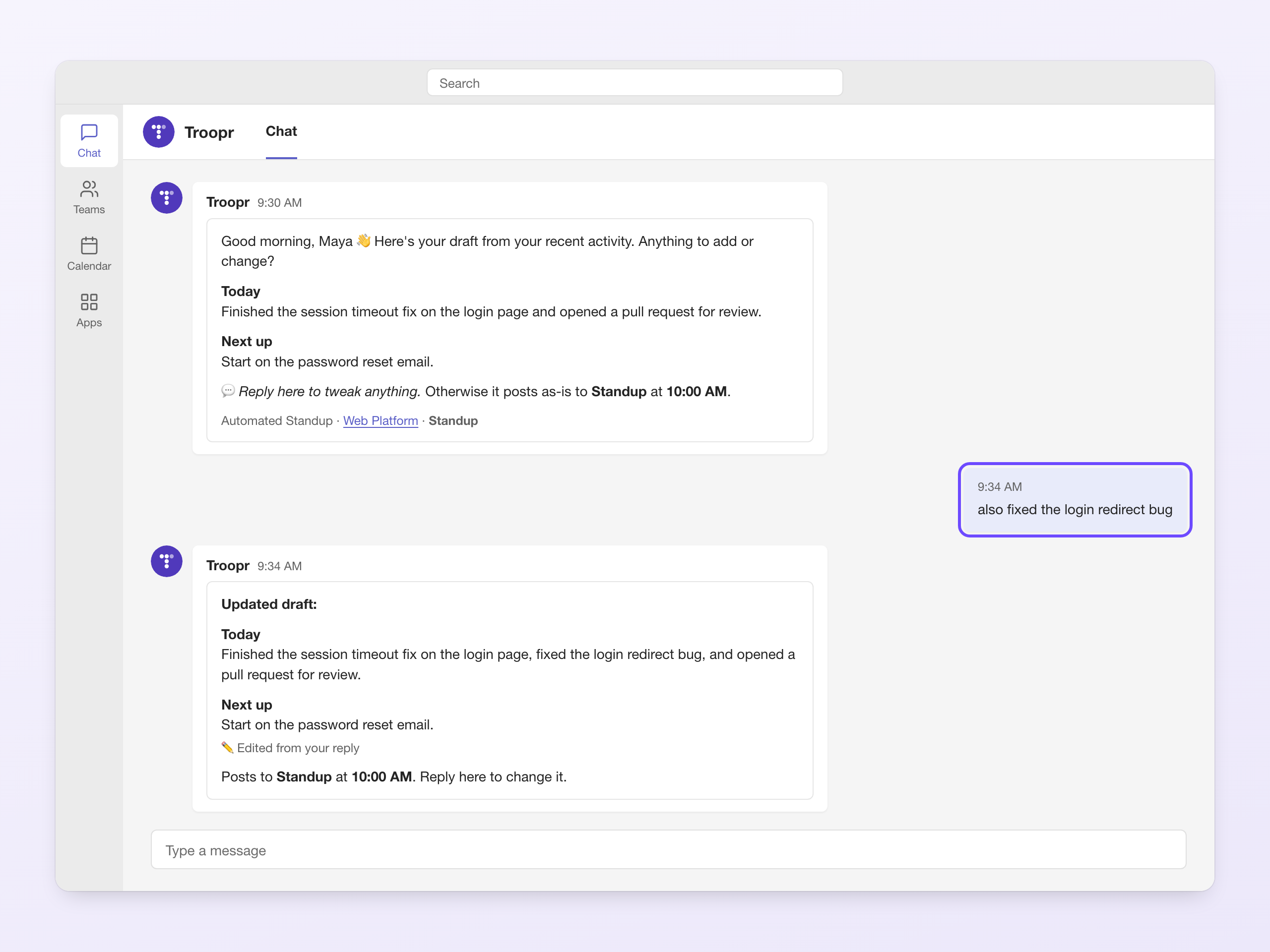Click 'Posts to Standup at 10:00 AM' line
Viewport: 1270px width, 952px height.
coord(317,777)
